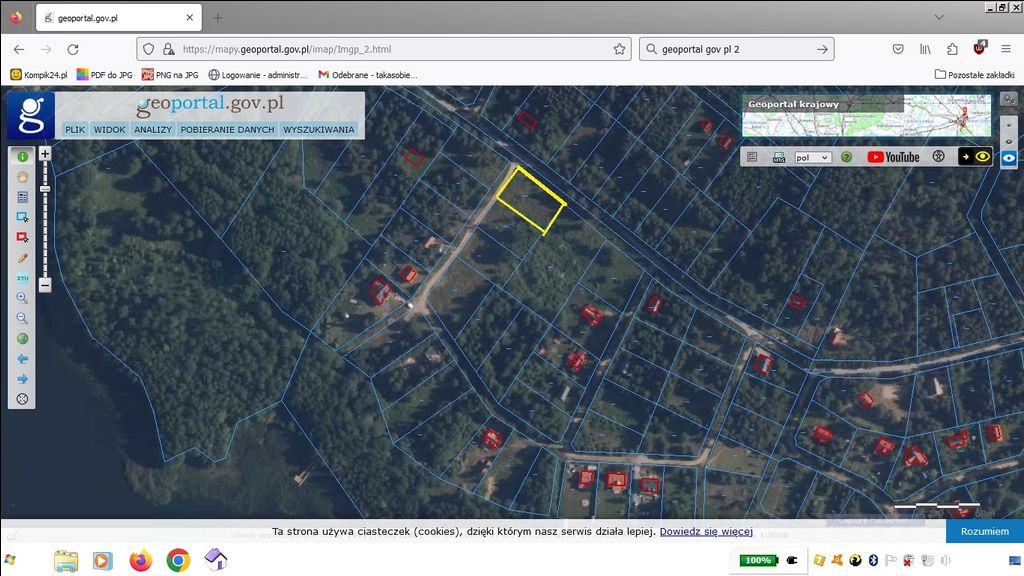Image resolution: width=1024 pixels, height=576 pixels.
Task: Click the zoom slider handle
Action: pos(45,189)
